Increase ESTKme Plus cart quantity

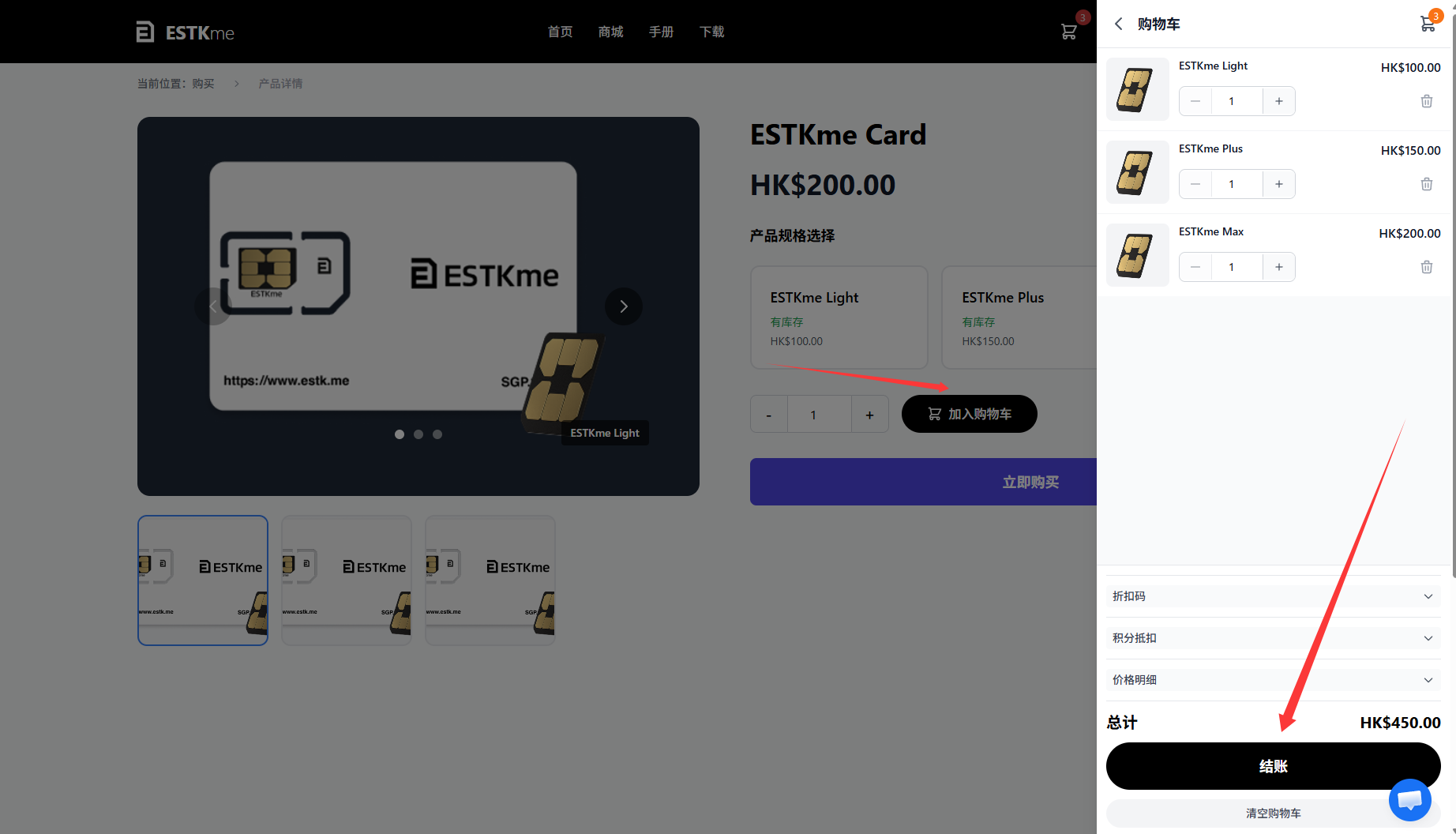pos(1279,184)
